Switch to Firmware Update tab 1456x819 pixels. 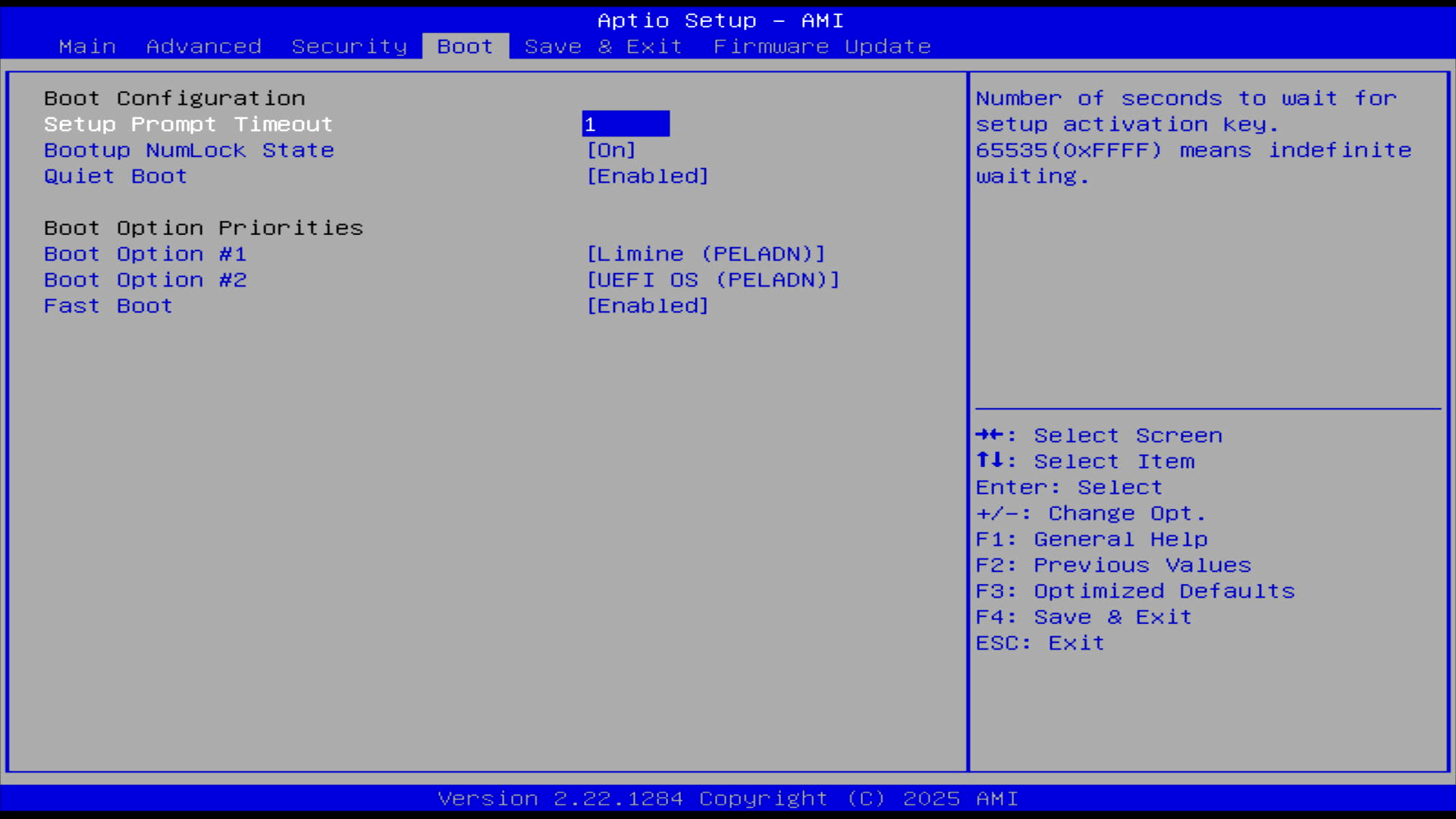[x=822, y=46]
